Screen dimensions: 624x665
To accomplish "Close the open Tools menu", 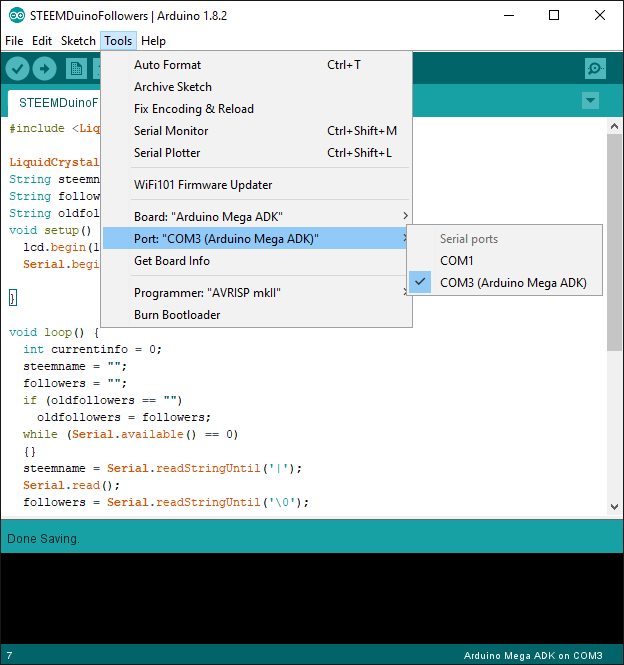I will [118, 41].
